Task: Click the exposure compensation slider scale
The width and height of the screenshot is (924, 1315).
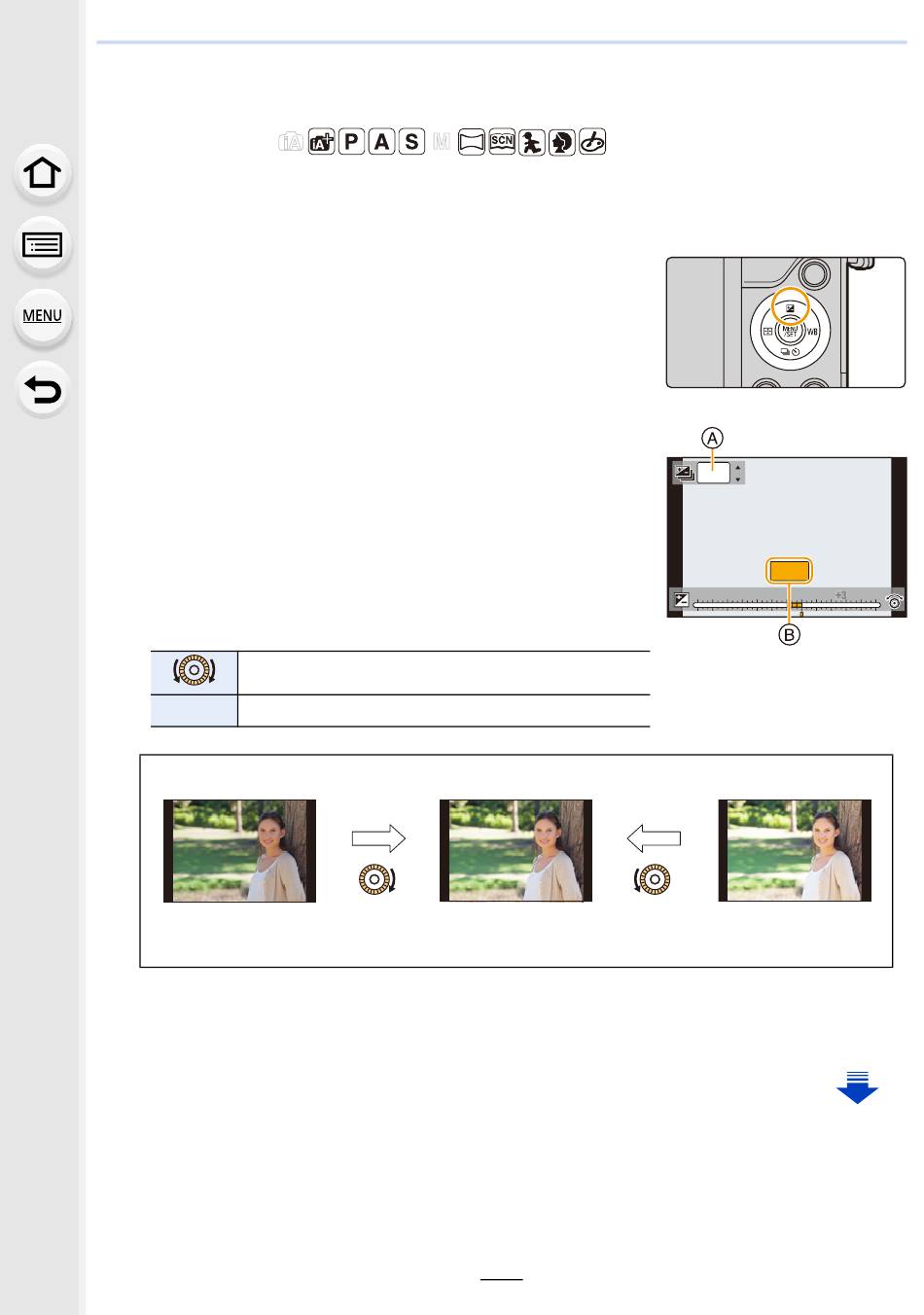Action: (x=787, y=604)
